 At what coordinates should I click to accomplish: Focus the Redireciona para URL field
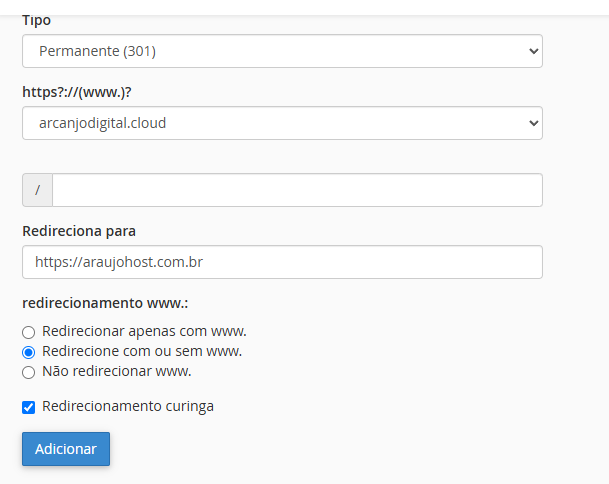pyautogui.click(x=281, y=262)
